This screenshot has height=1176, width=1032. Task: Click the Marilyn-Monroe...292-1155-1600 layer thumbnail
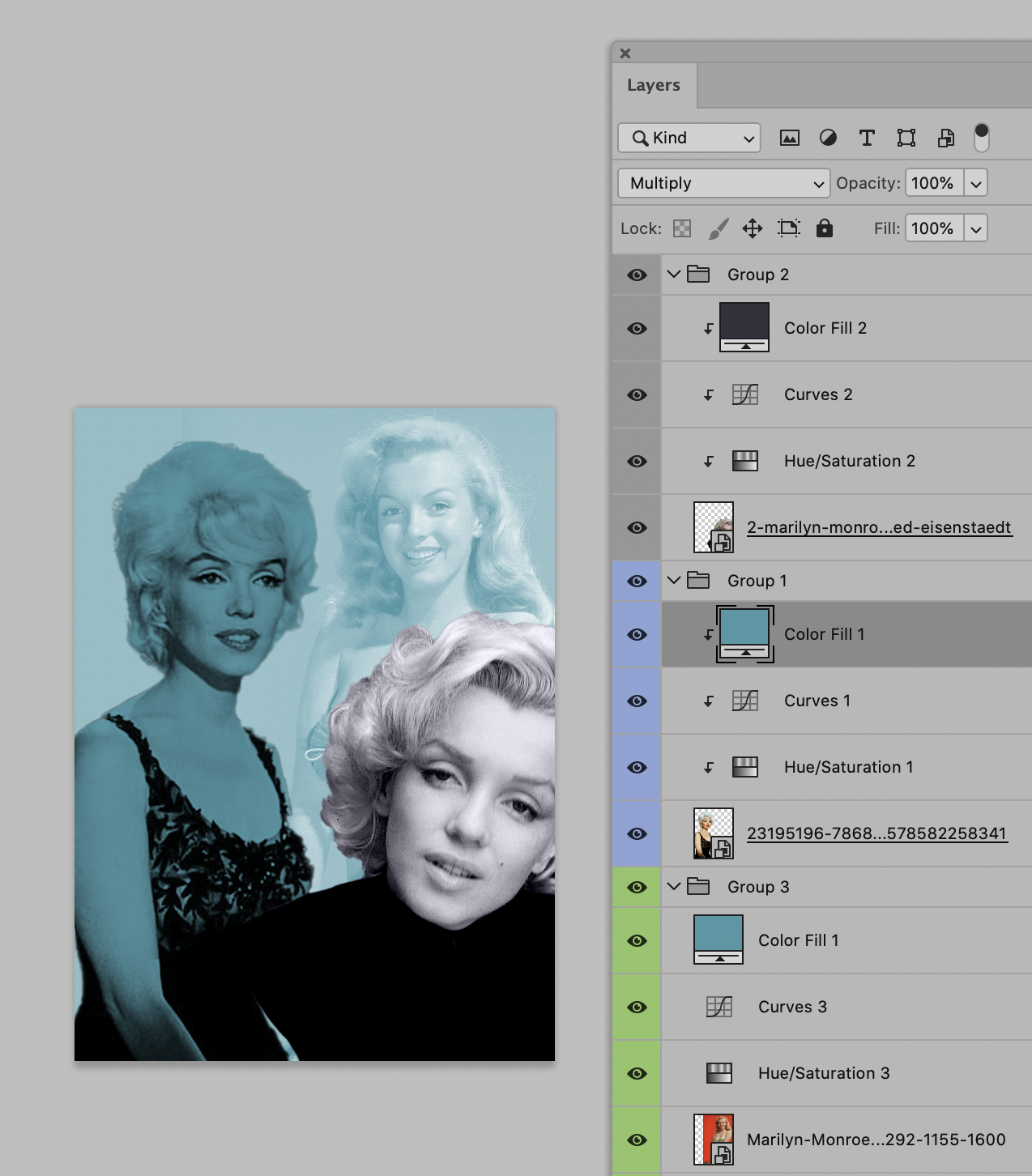pos(714,1139)
